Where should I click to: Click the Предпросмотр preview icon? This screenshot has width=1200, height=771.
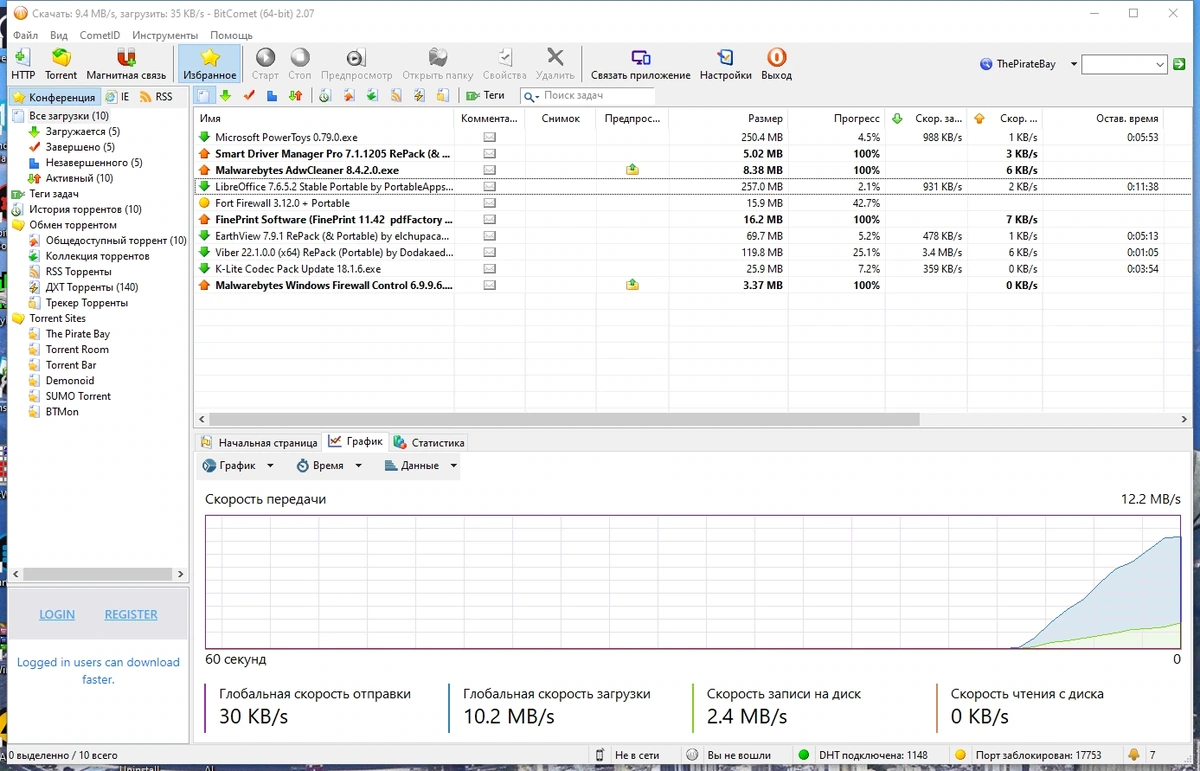click(x=356, y=64)
